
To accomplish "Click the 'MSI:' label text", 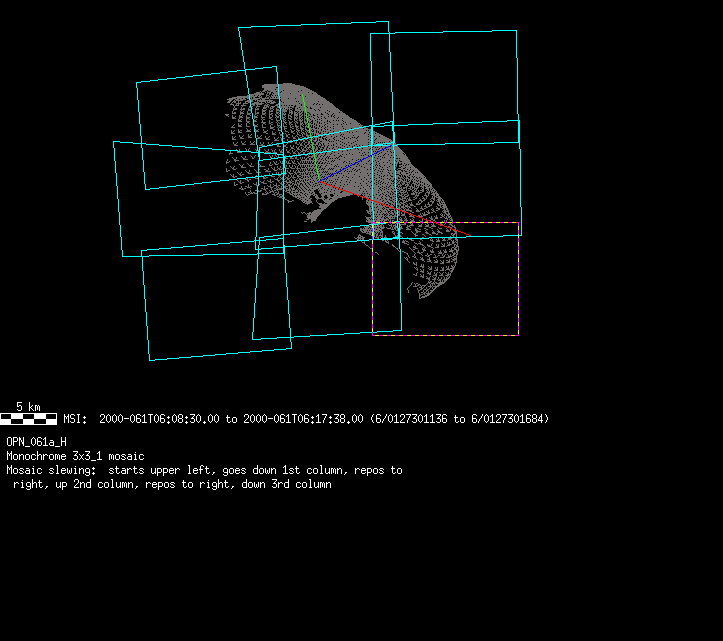I will [75, 419].
